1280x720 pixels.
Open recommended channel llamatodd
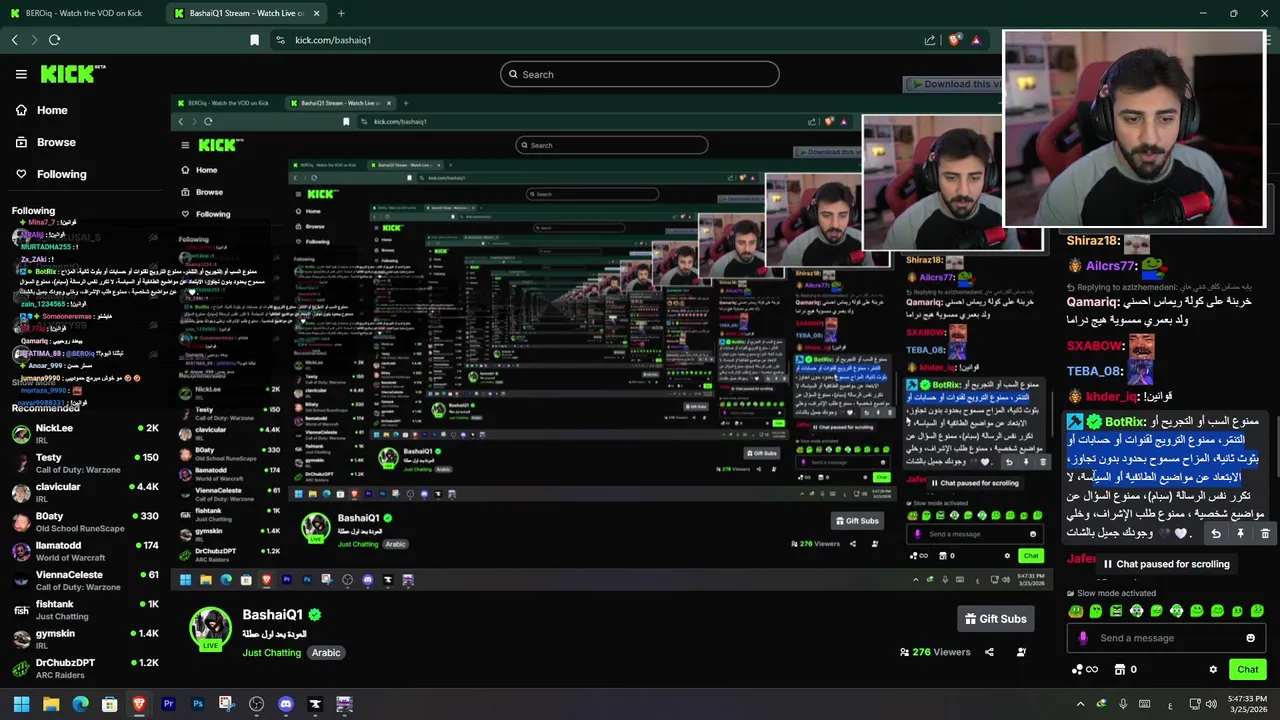[85, 551]
